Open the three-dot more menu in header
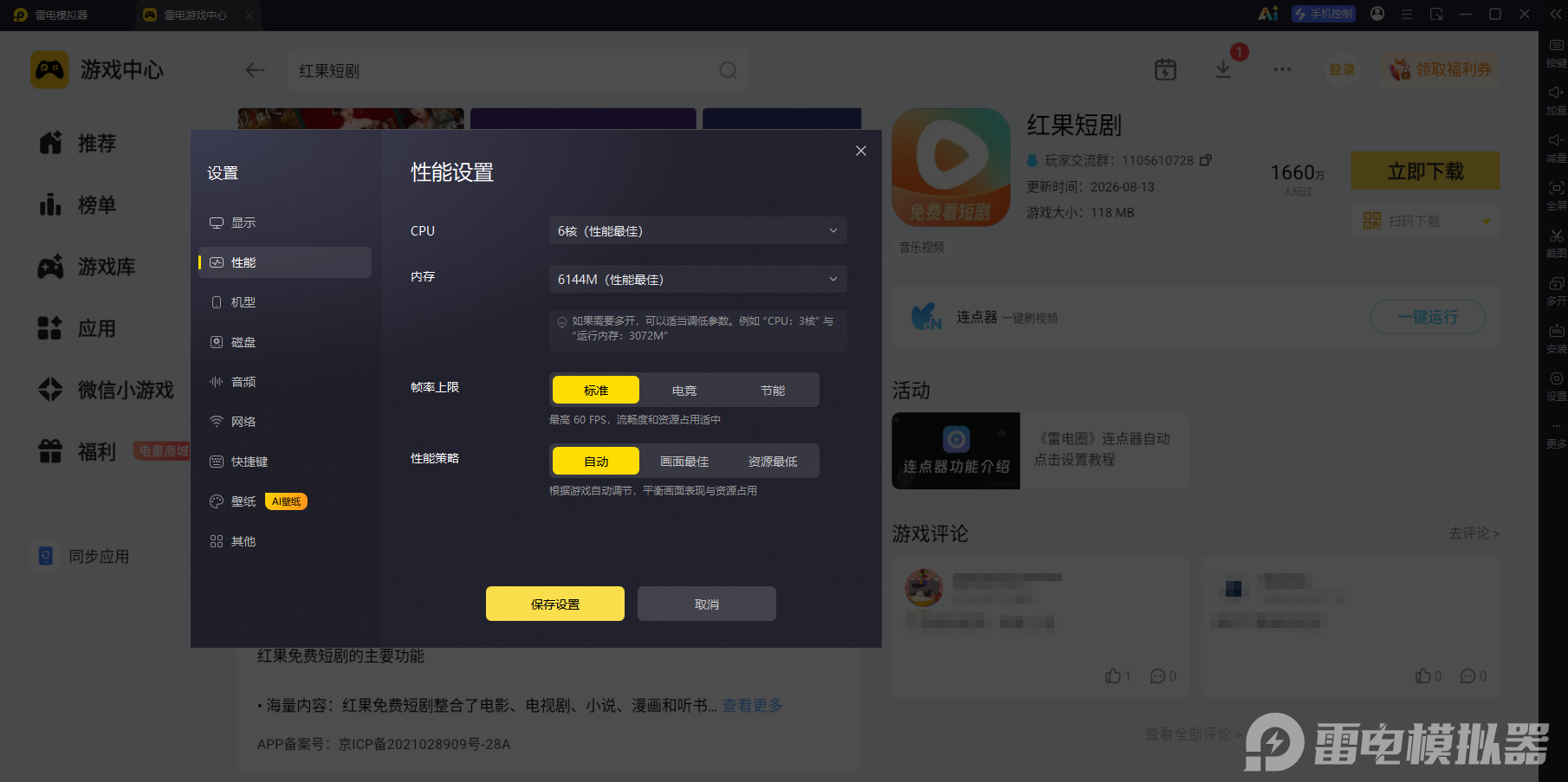The image size is (1568, 782). (x=1282, y=69)
